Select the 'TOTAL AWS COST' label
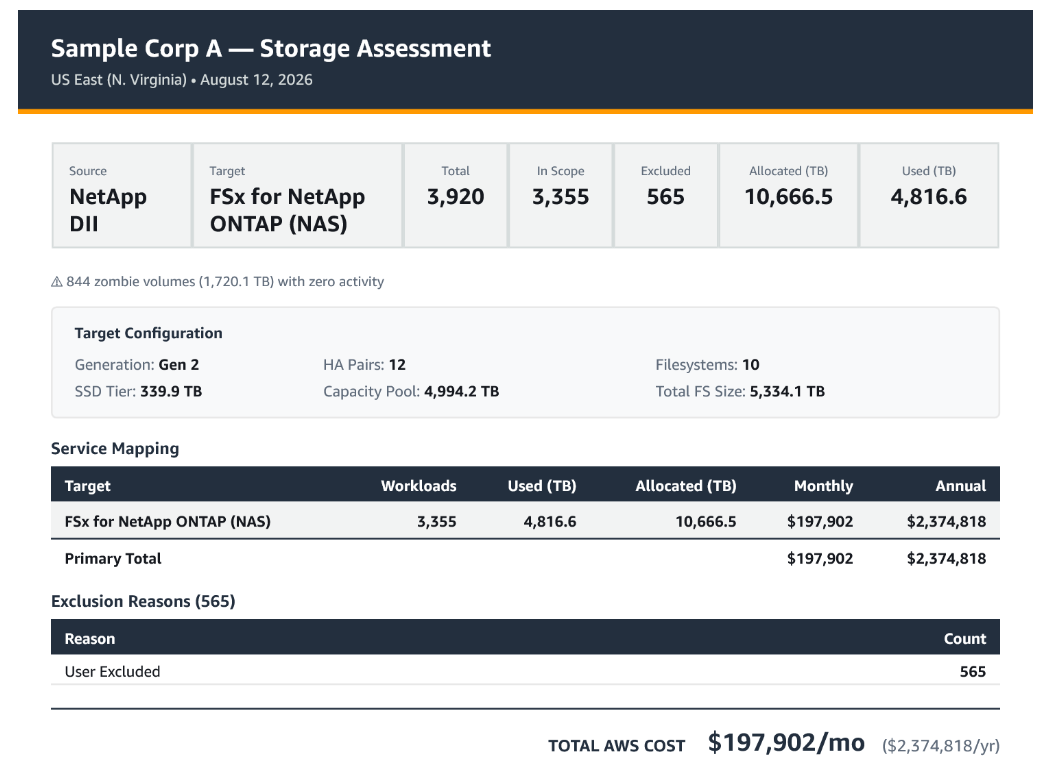1050x760 pixels. coord(617,746)
